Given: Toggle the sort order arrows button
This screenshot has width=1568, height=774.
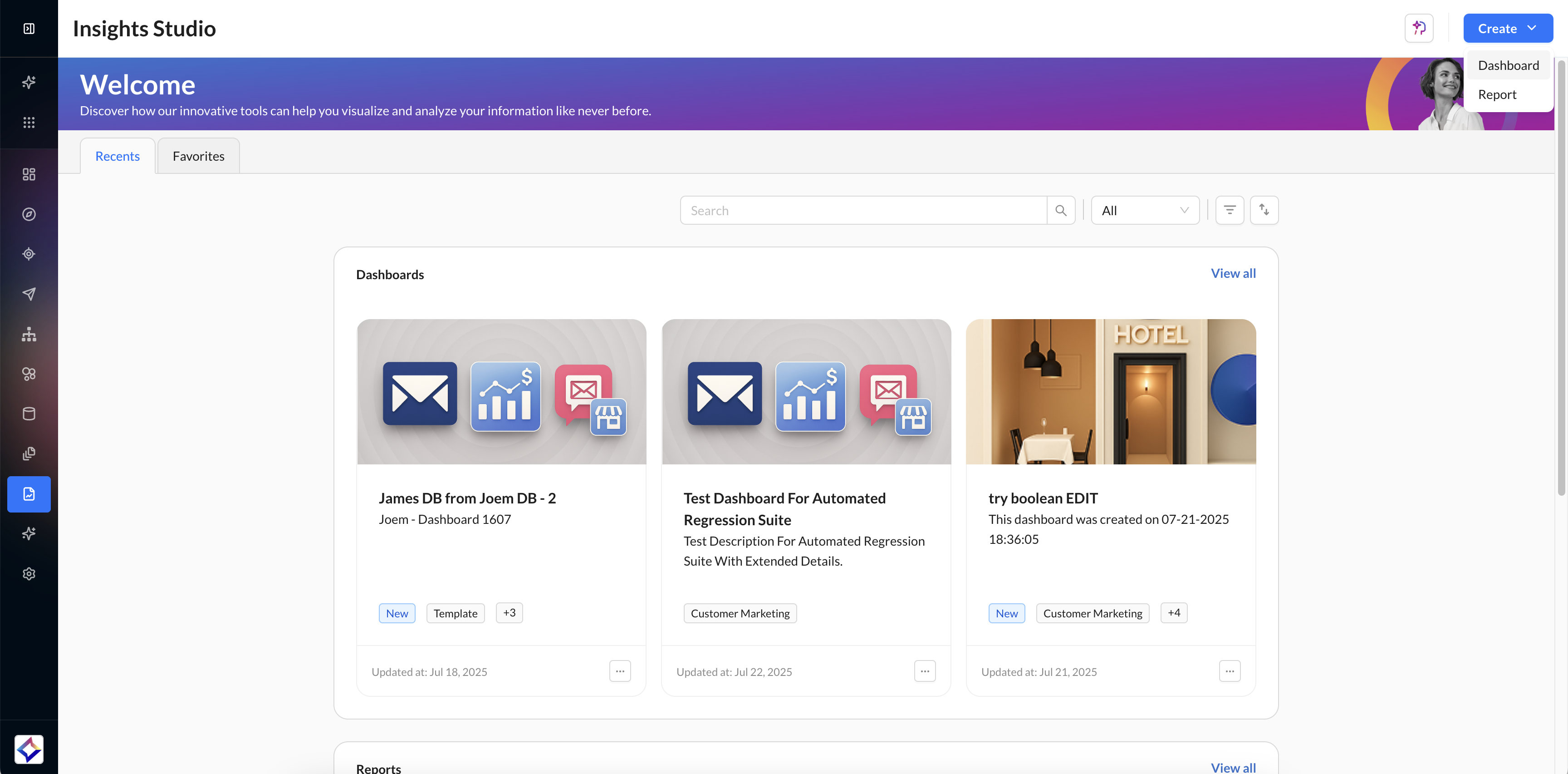Looking at the screenshot, I should tap(1264, 211).
